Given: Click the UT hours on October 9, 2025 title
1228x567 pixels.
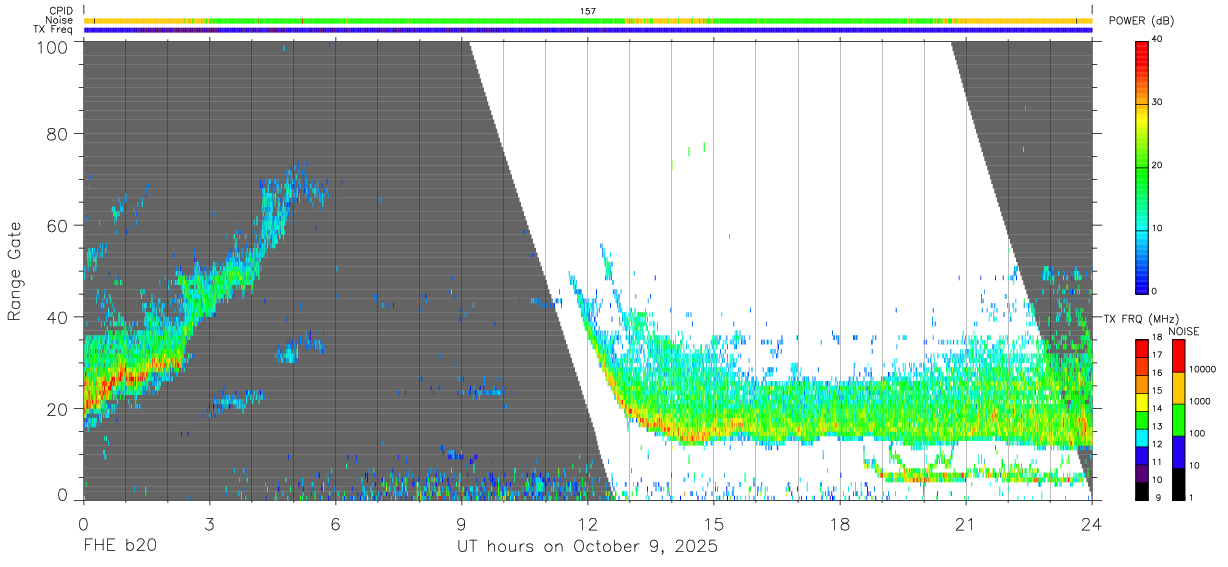Looking at the screenshot, I should point(587,548).
